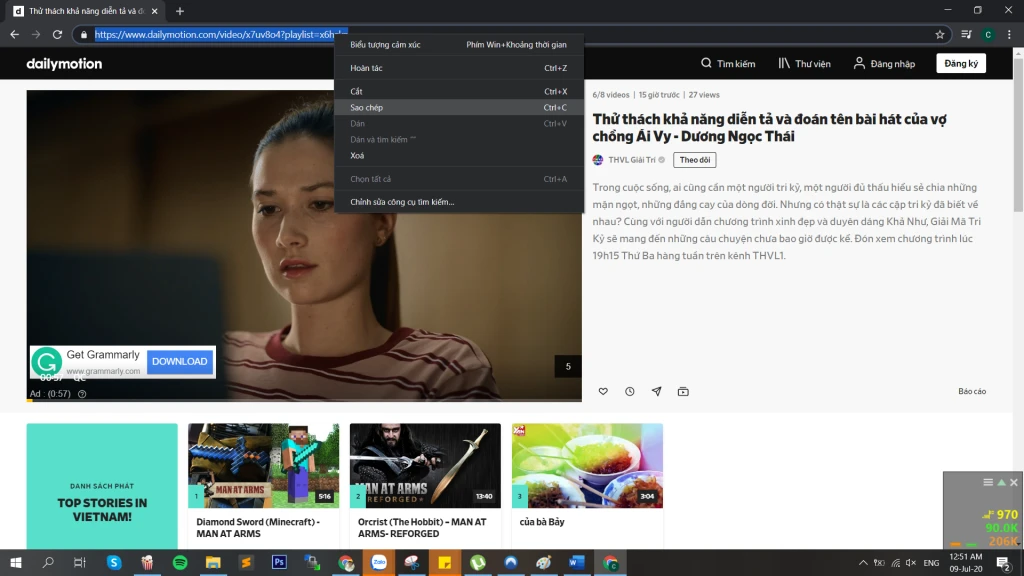Viewport: 1024px width, 576px height.
Task: Add video to Watch Later clock icon
Action: (629, 392)
